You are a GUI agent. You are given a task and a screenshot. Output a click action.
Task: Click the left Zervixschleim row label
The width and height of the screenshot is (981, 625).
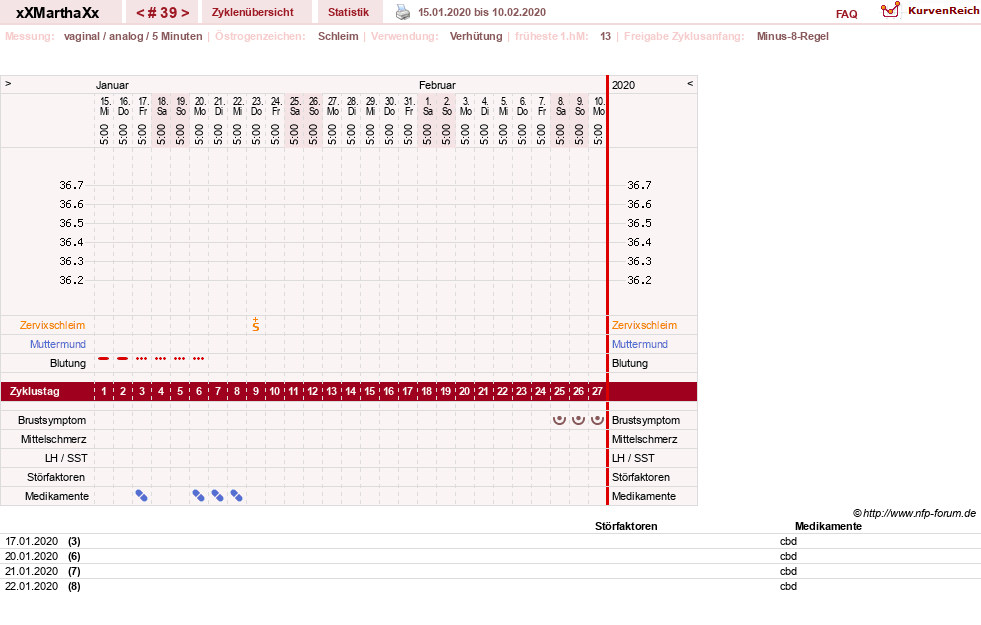tap(52, 325)
